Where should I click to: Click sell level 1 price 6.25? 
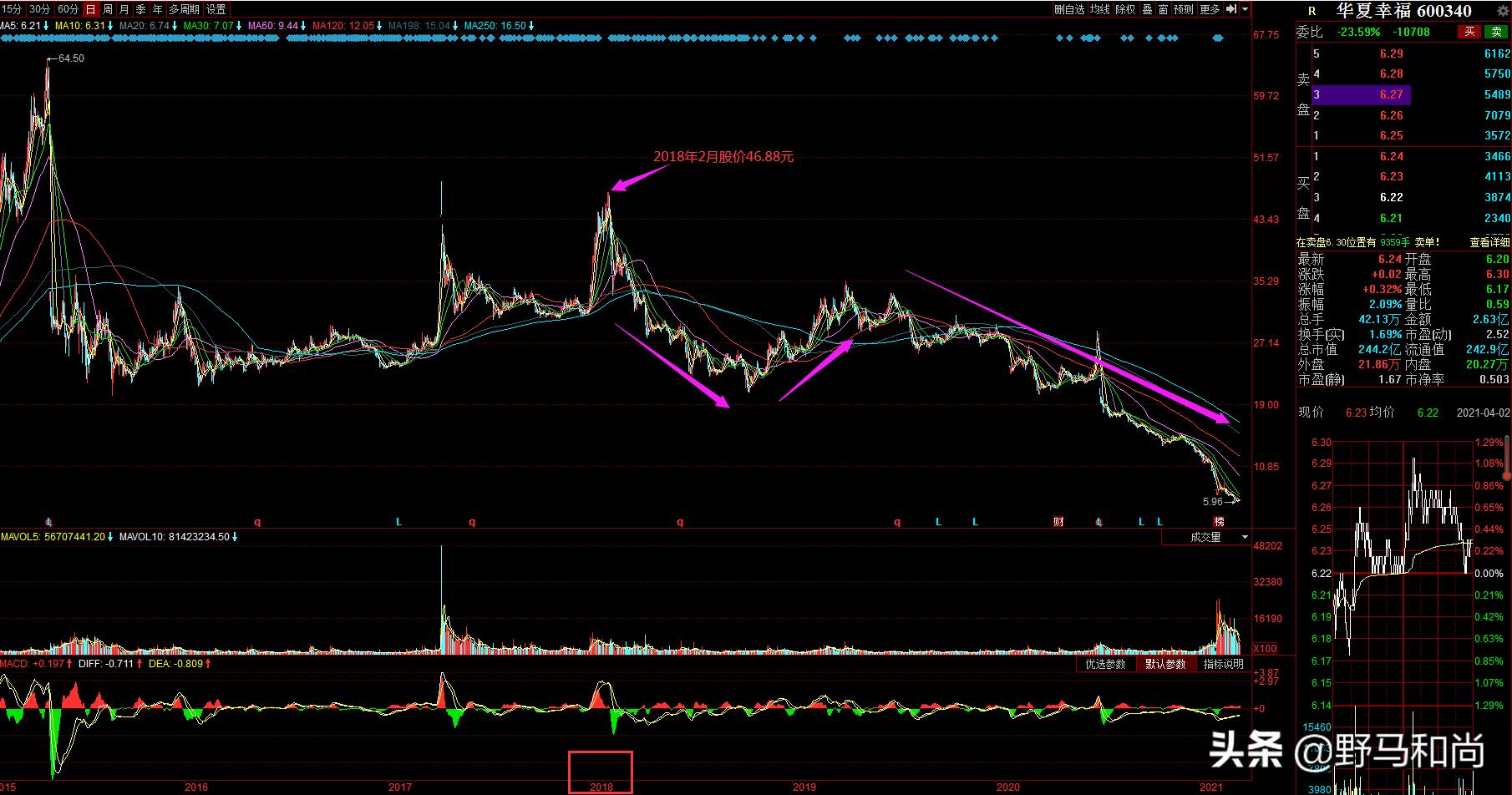pos(1391,135)
